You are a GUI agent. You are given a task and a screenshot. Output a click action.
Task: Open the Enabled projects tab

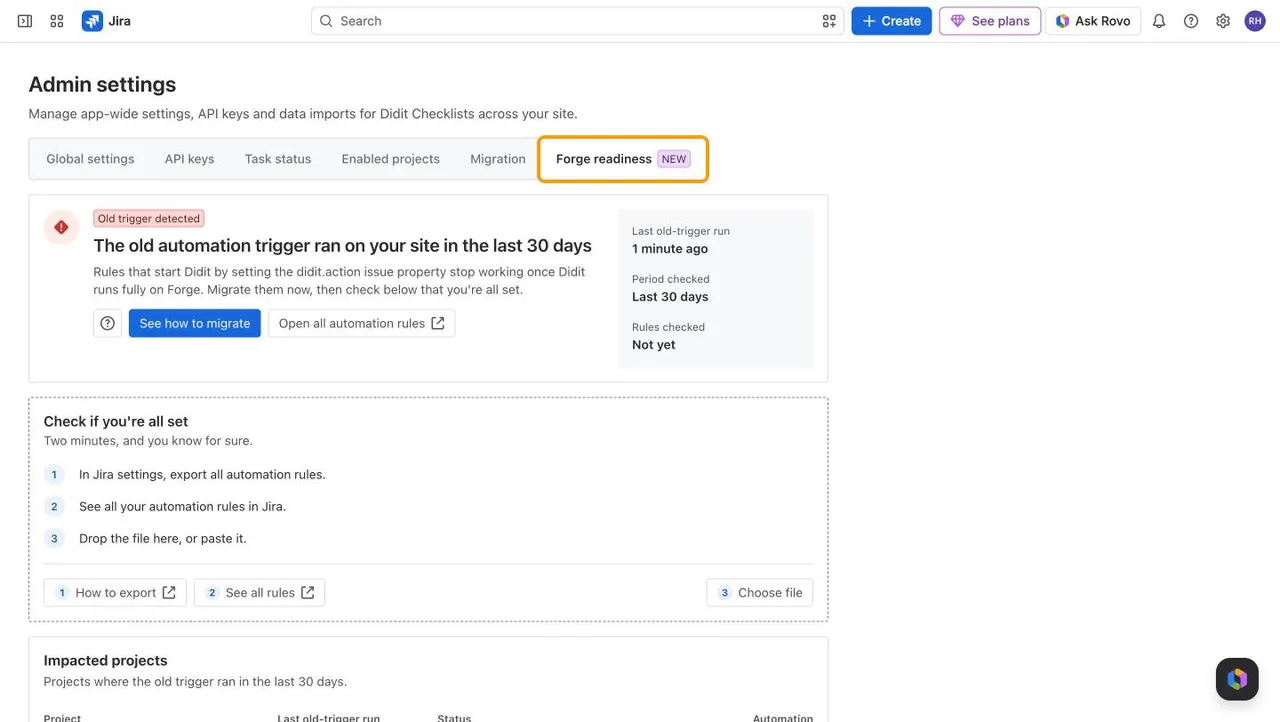[x=391, y=159]
